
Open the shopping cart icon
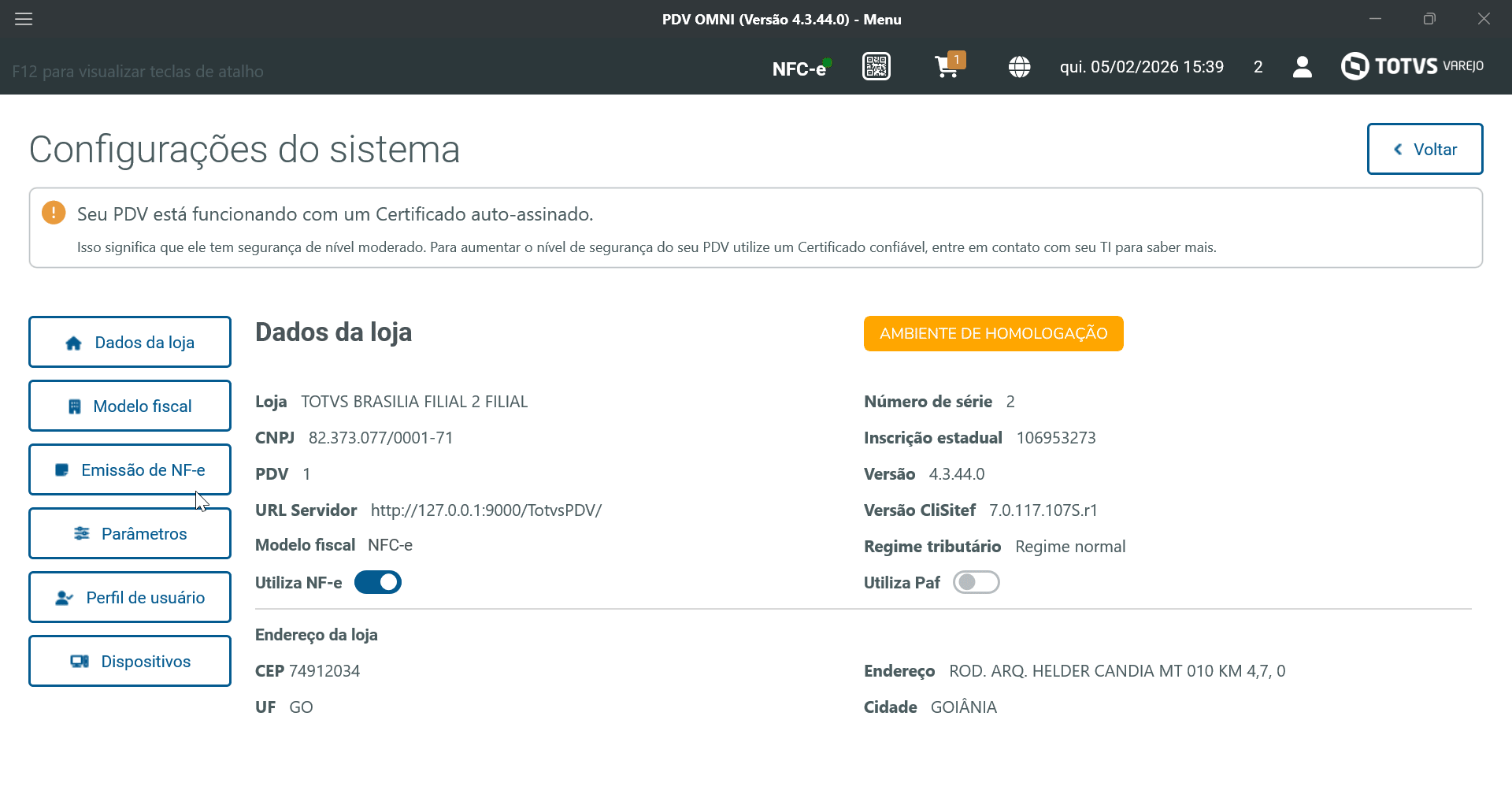947,67
